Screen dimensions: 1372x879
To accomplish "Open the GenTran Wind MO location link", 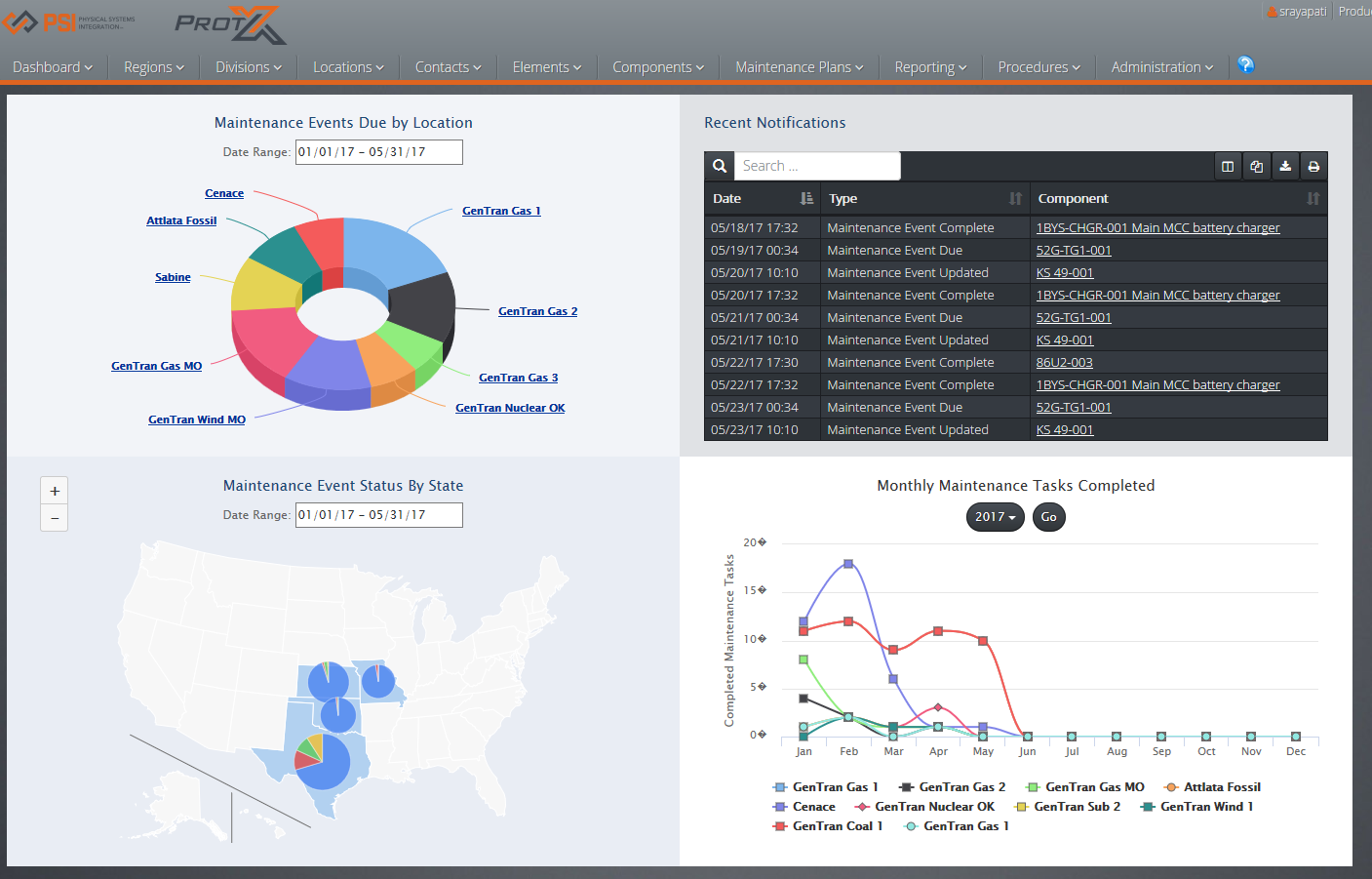I will coord(197,420).
